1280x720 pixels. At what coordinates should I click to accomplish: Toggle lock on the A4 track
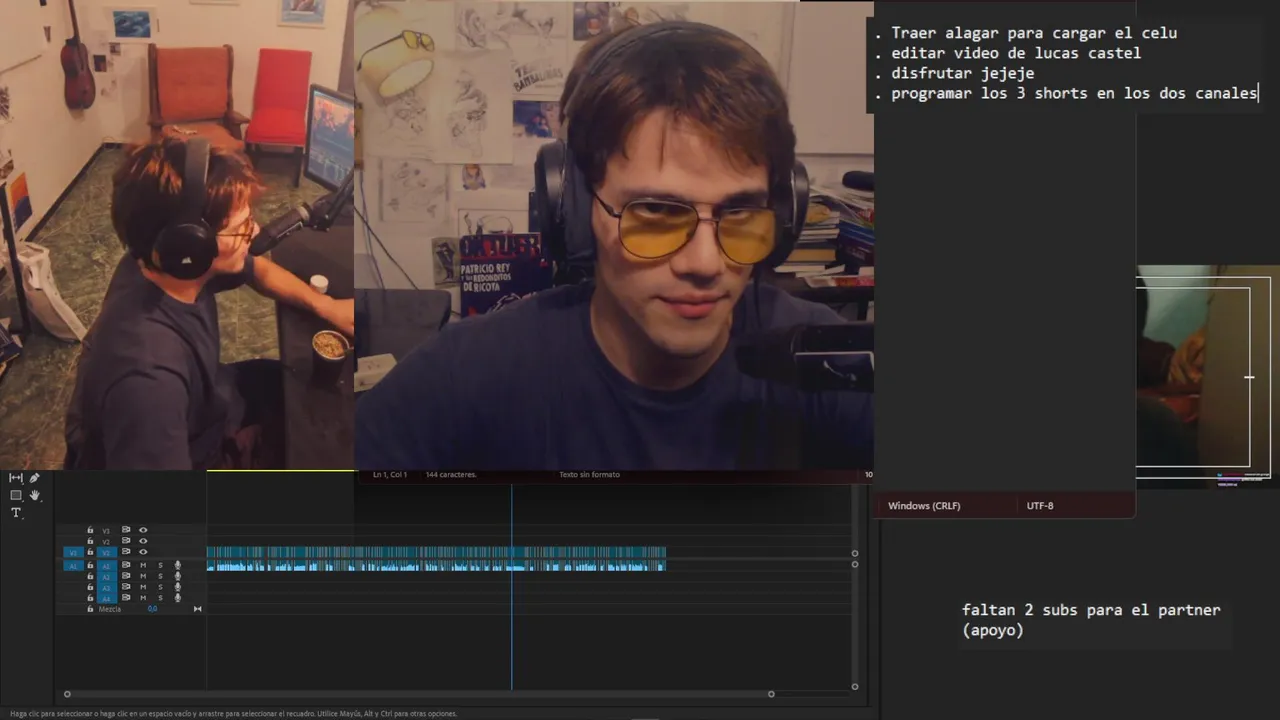click(x=90, y=597)
